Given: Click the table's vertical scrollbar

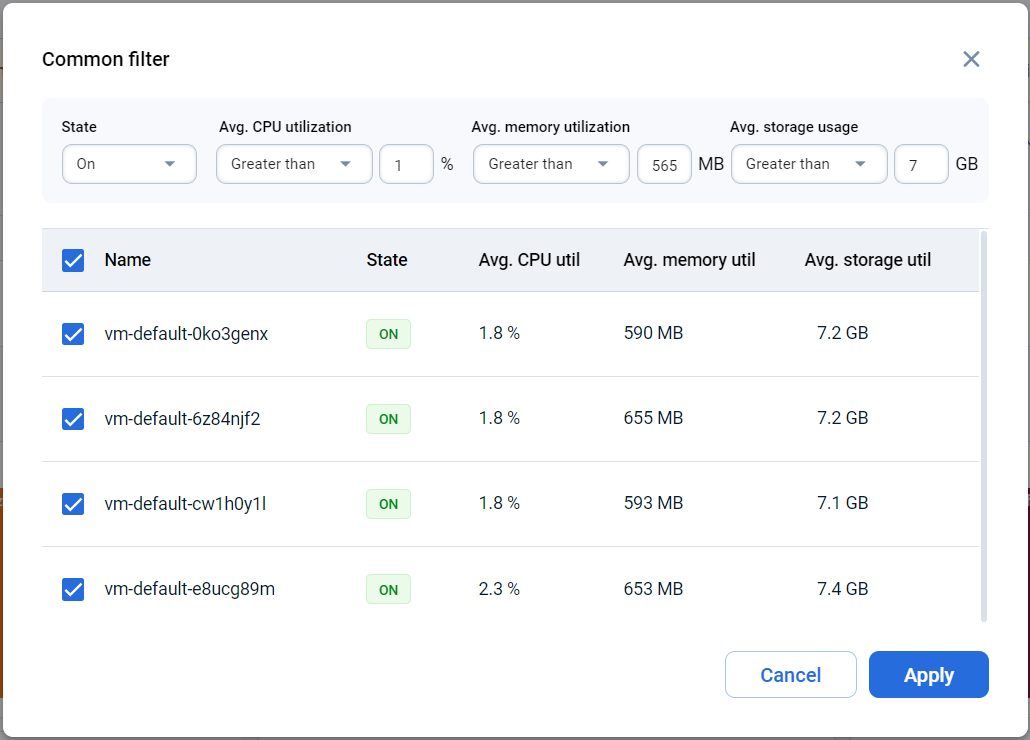Looking at the screenshot, I should (983, 425).
